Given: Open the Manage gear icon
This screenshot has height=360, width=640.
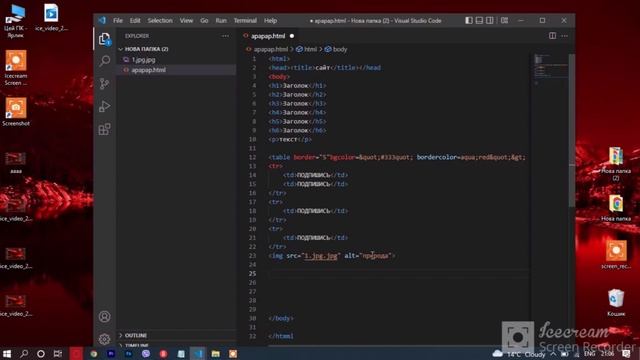Looking at the screenshot, I should (104, 339).
